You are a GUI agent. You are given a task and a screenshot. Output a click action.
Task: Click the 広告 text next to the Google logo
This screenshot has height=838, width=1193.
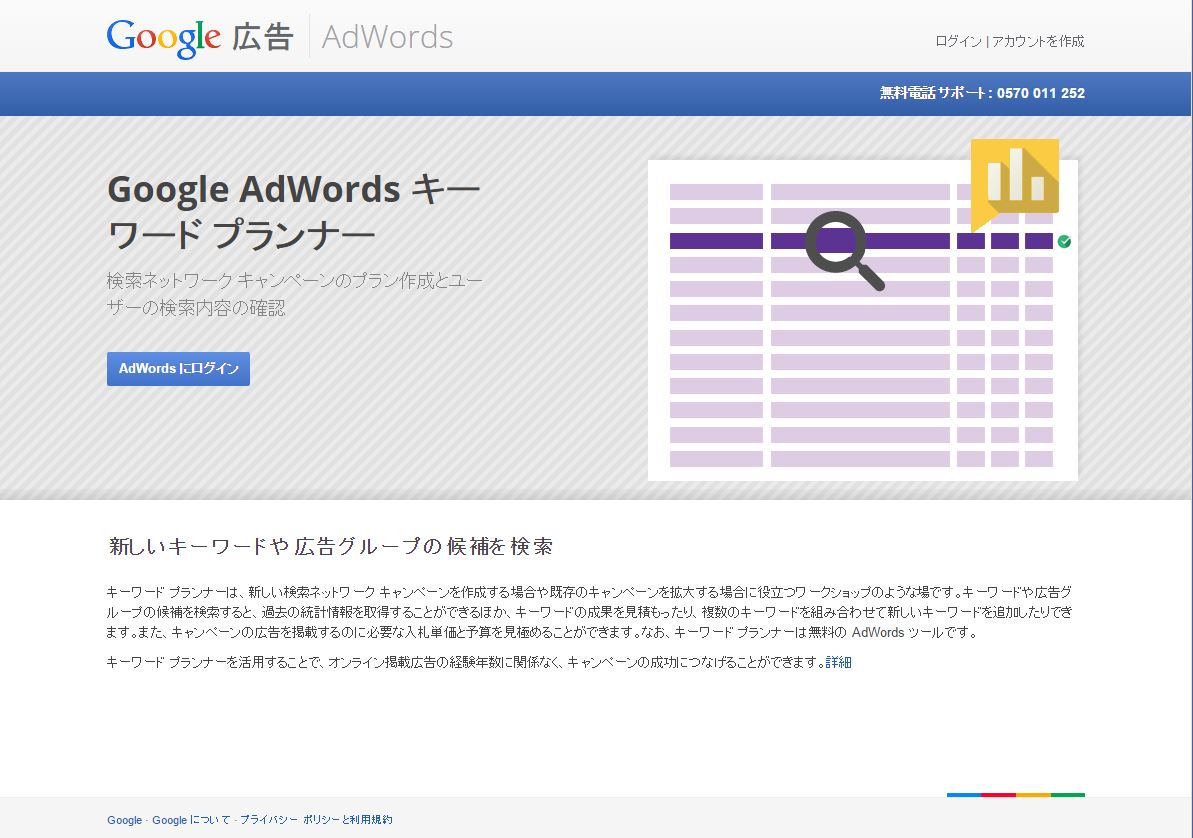262,37
